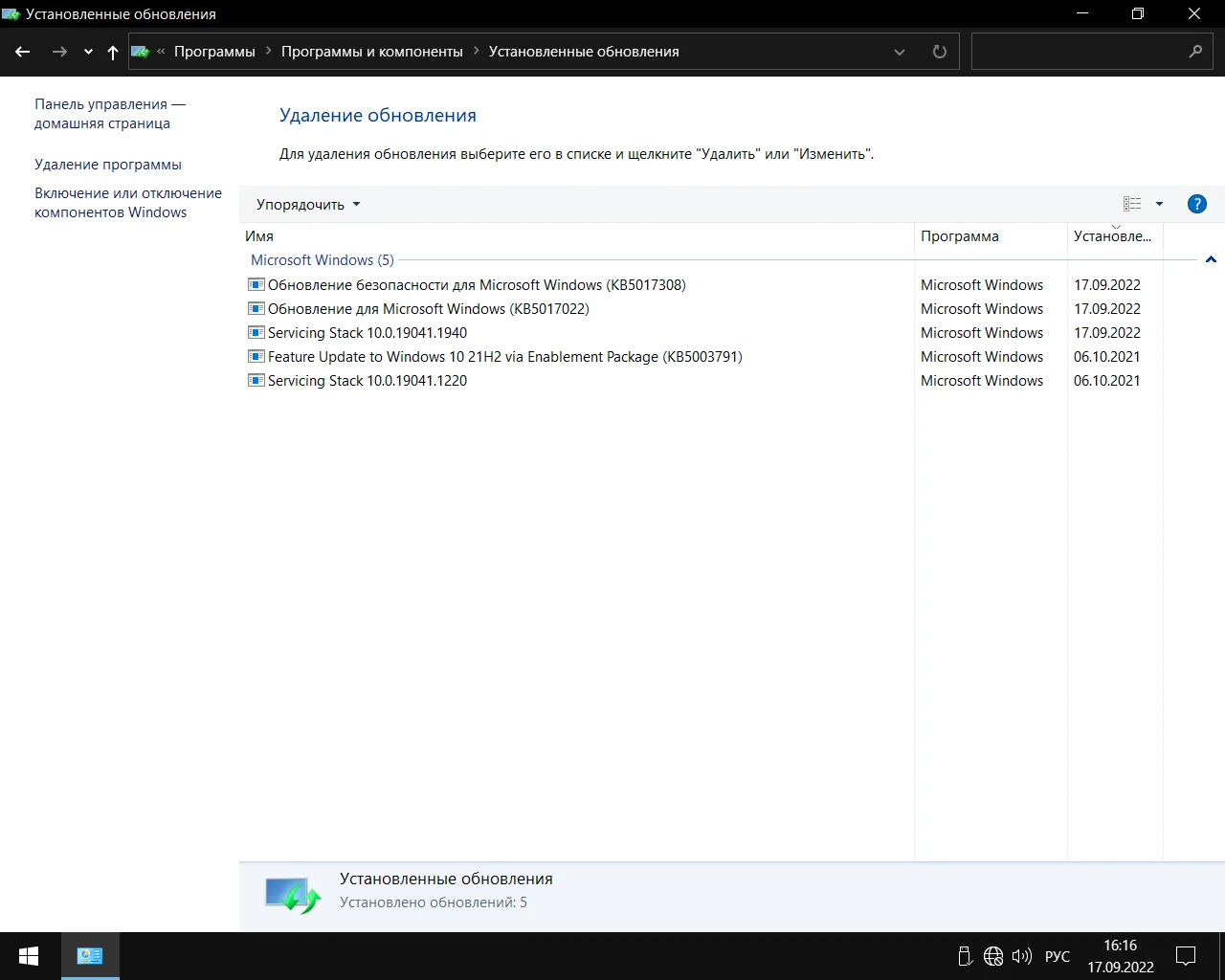Click icon beside KB5017308 update

(x=256, y=284)
